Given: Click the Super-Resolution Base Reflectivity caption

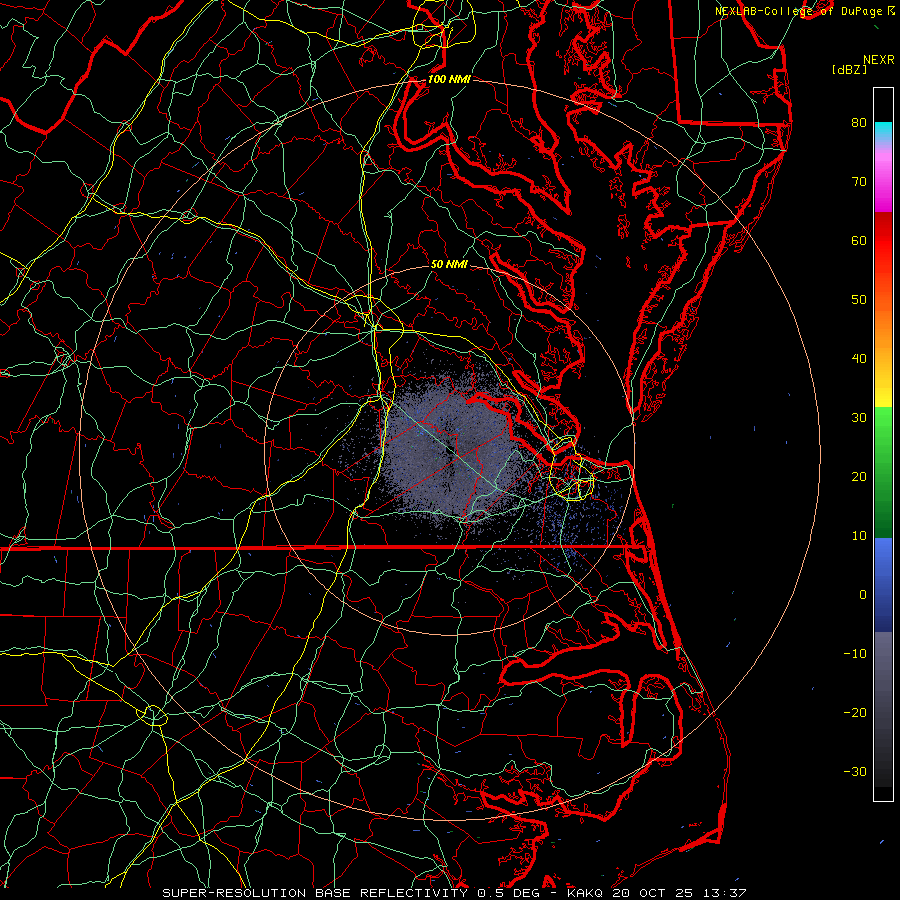Looking at the screenshot, I should click(314, 892).
